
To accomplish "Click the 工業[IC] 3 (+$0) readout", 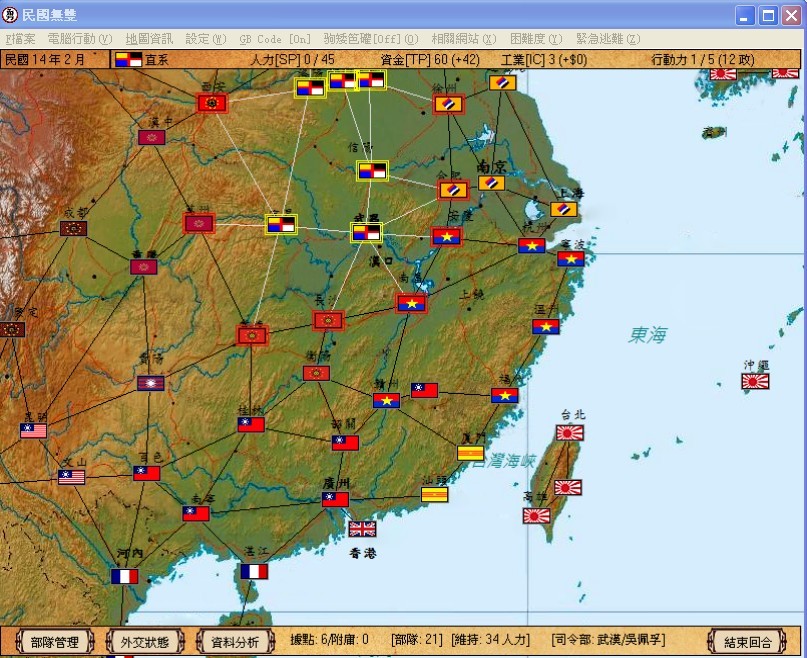I will 544,60.
